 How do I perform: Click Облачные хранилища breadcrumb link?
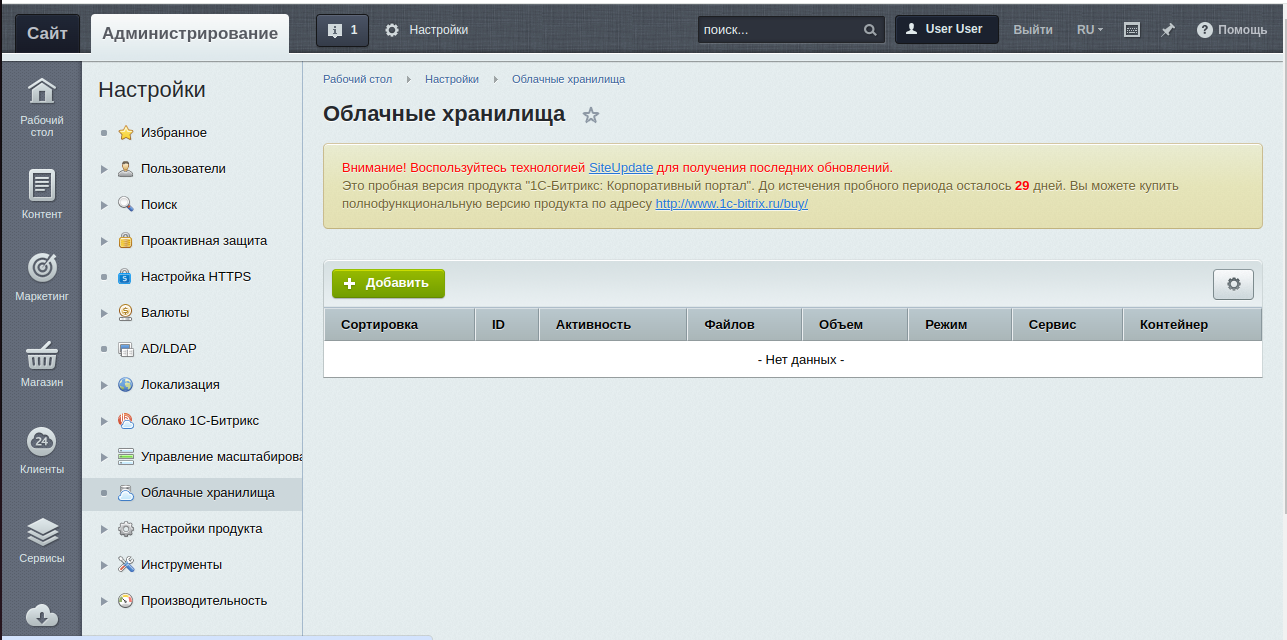coord(569,79)
